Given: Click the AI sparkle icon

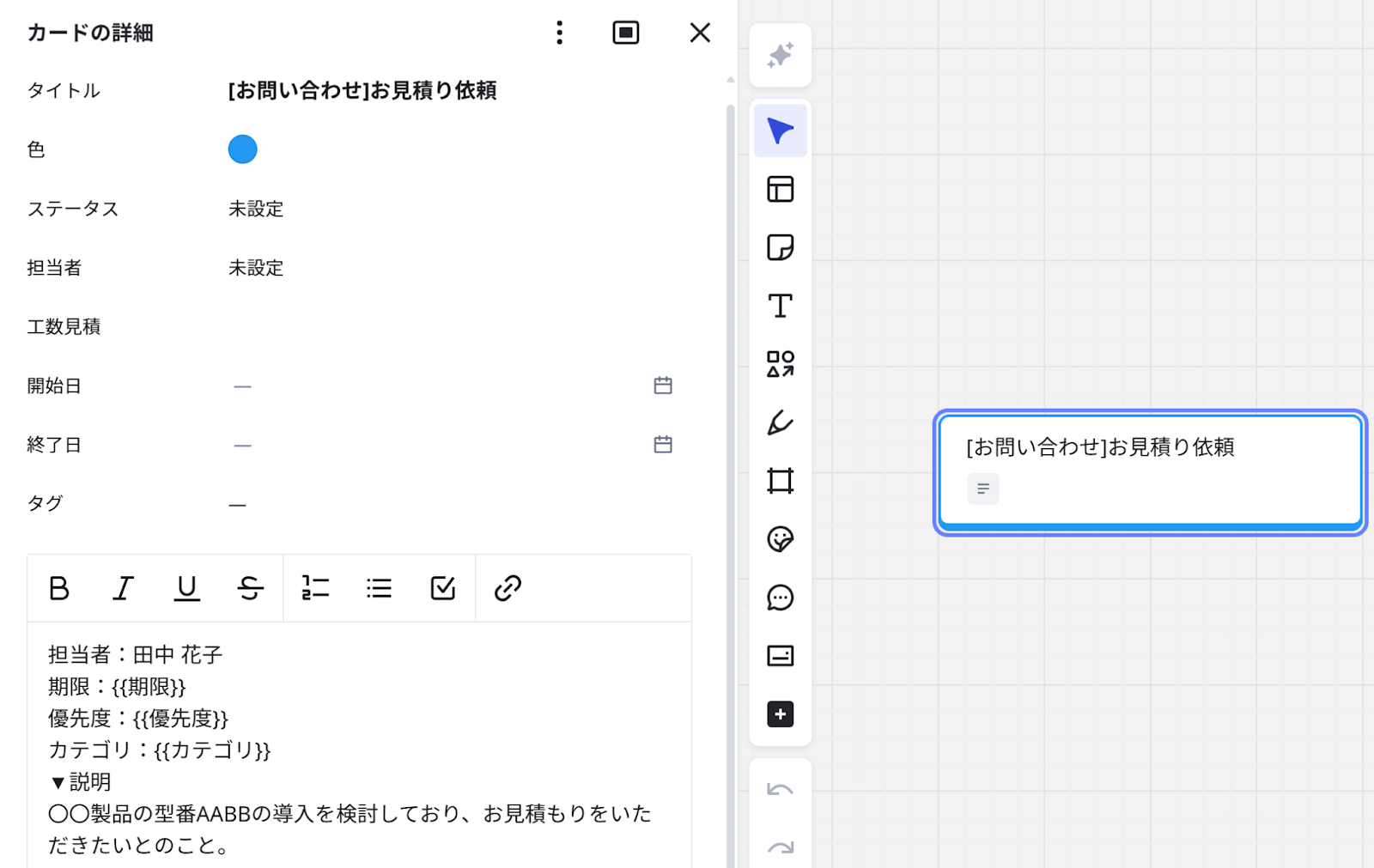Looking at the screenshot, I should pyautogui.click(x=780, y=56).
